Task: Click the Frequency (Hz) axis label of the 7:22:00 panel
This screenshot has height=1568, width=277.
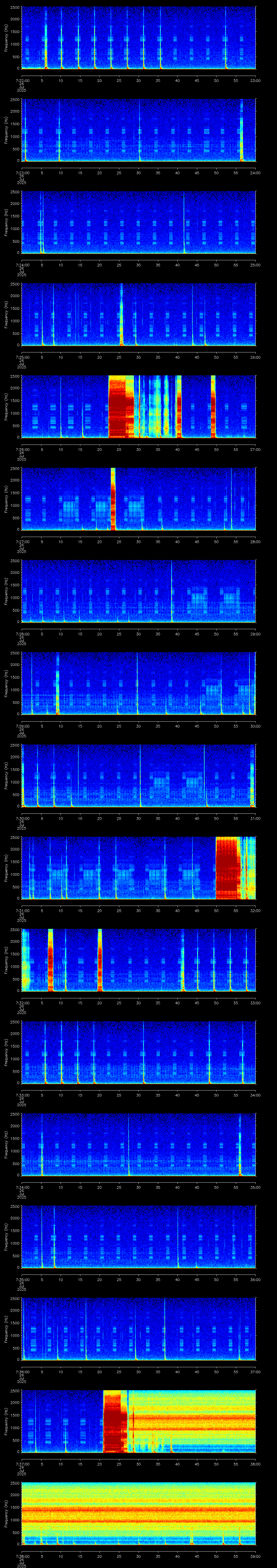Action: (6, 38)
